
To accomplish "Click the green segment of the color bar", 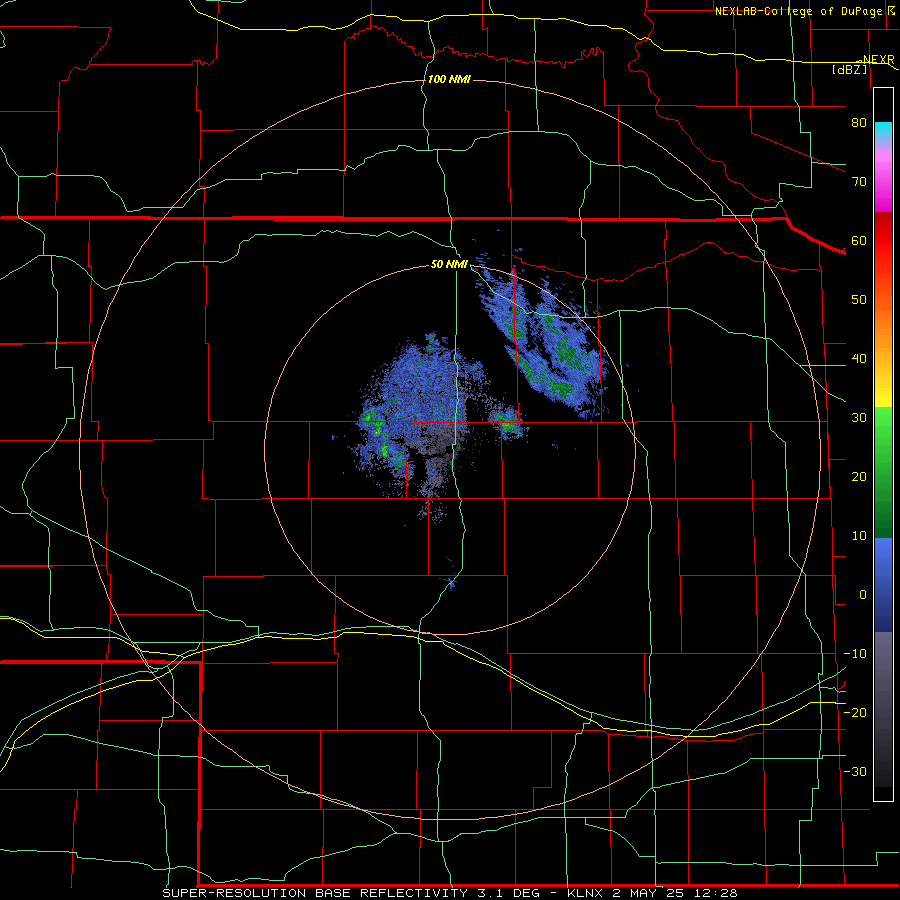I will 883,471.
